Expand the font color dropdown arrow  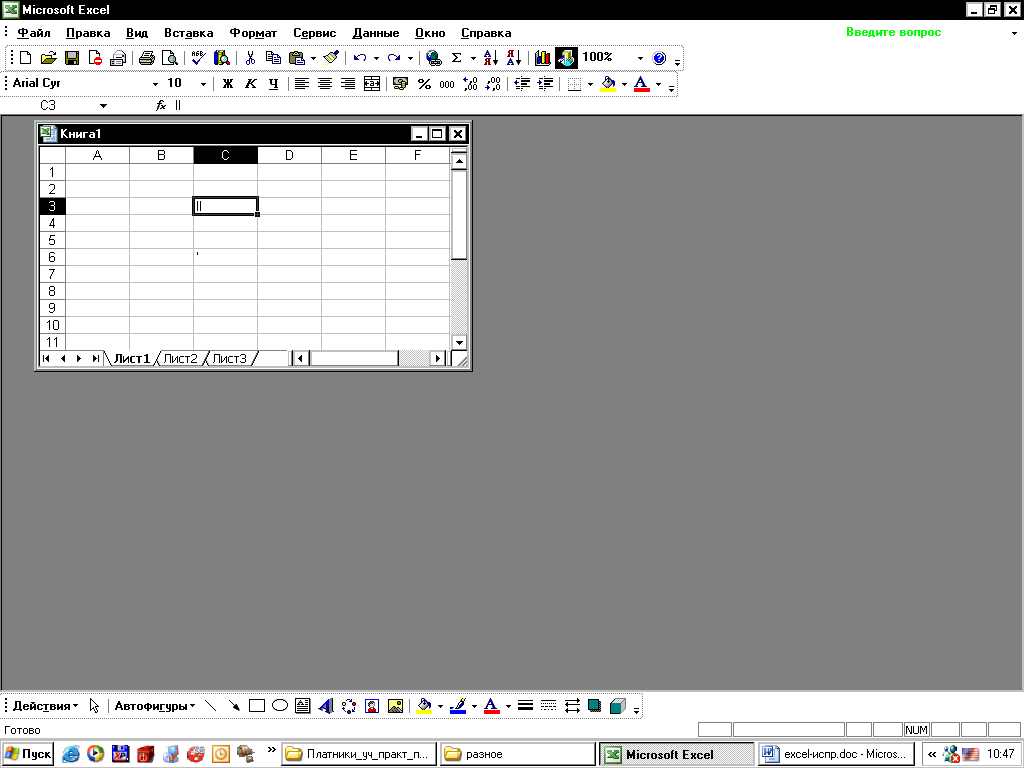(x=658, y=84)
